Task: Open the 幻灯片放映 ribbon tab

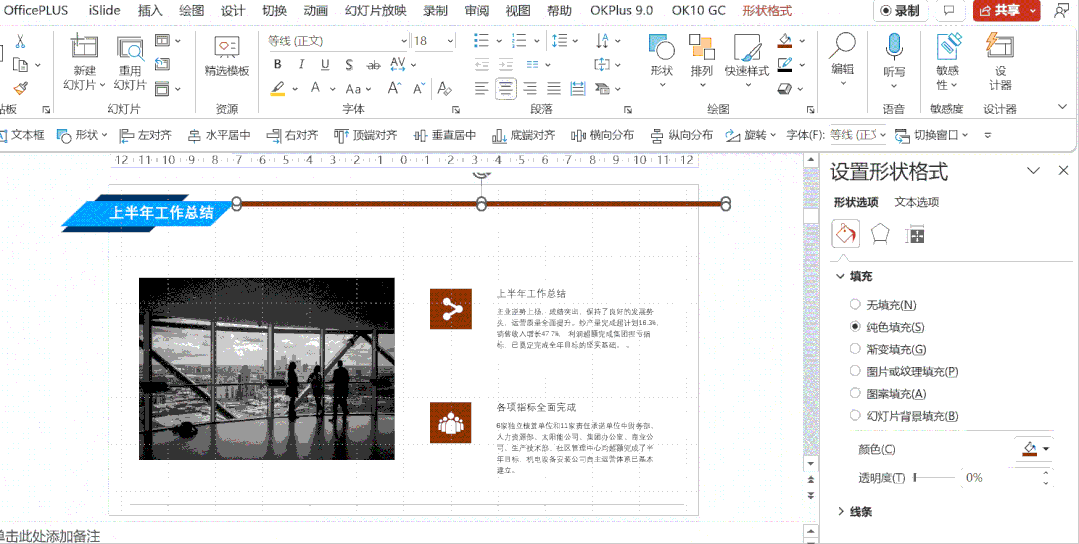Action: point(376,10)
